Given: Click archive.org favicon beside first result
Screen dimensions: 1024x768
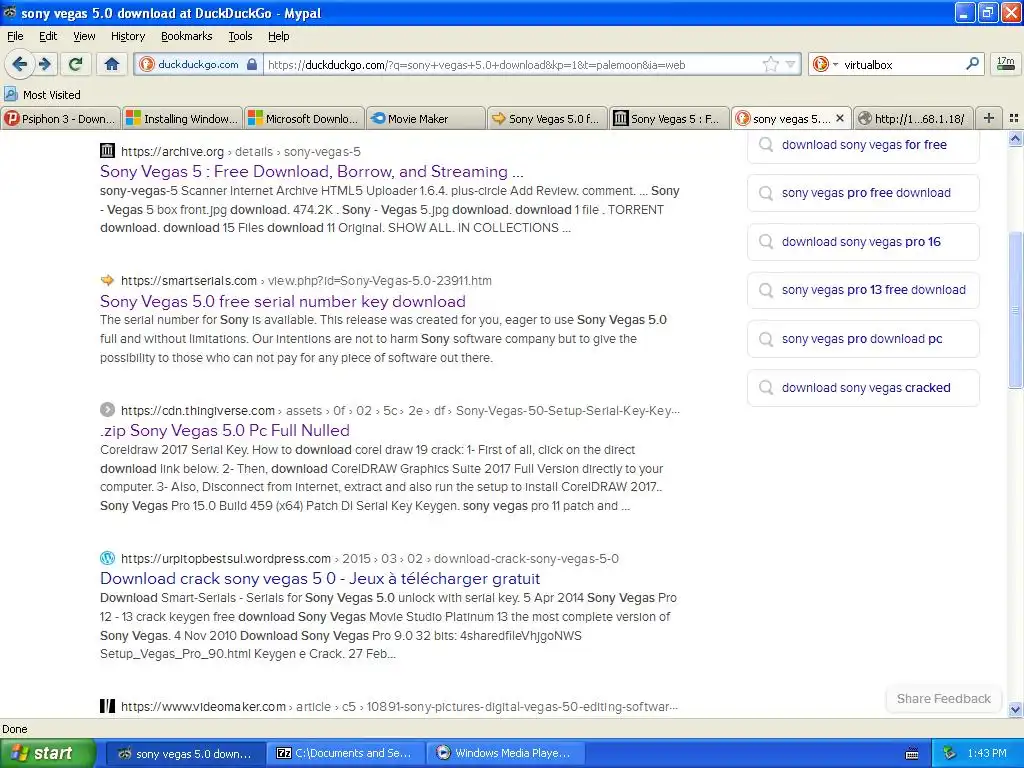Looking at the screenshot, I should (107, 151).
